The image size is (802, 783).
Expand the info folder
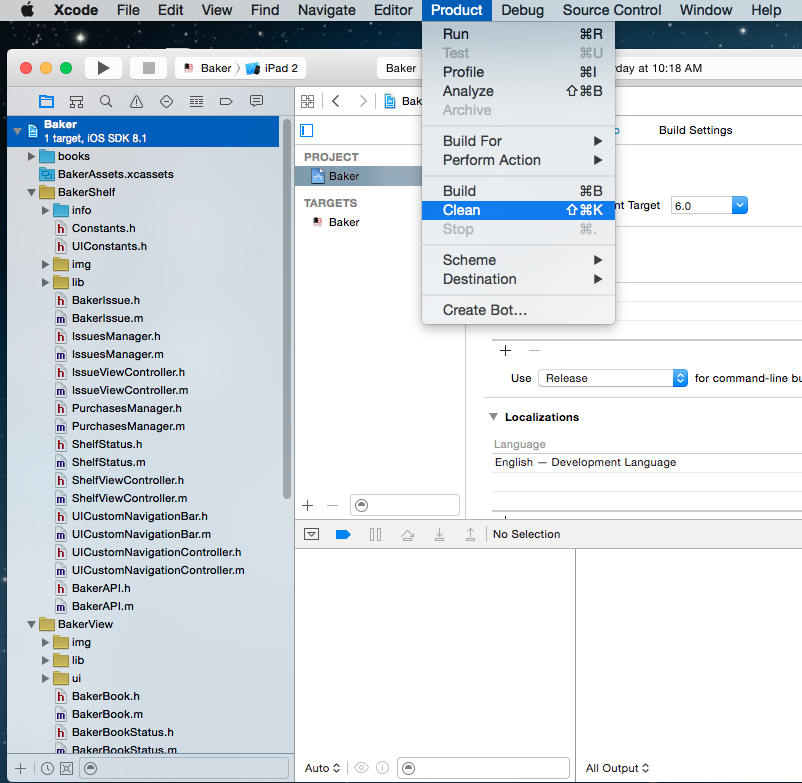[x=46, y=210]
